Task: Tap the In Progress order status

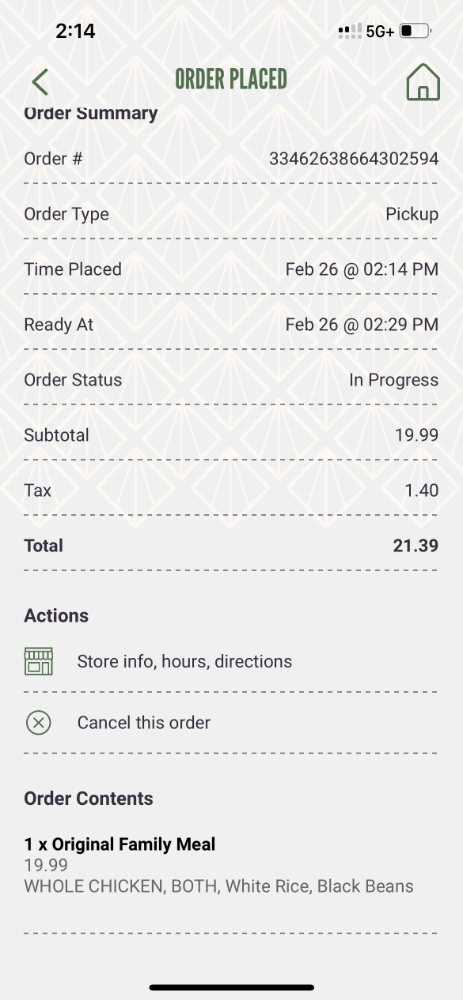Action: tap(393, 381)
